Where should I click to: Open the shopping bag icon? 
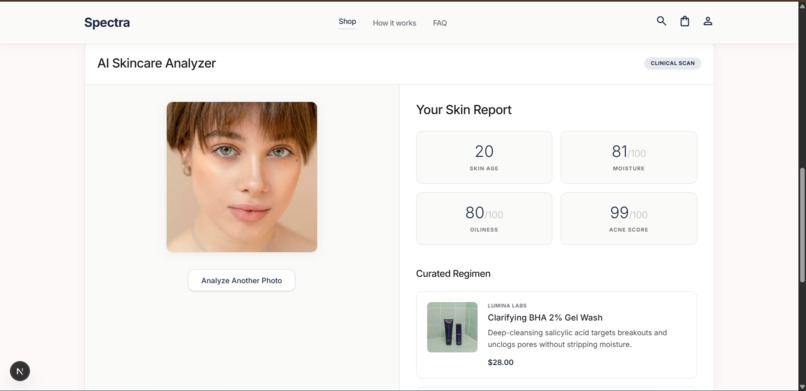[685, 21]
